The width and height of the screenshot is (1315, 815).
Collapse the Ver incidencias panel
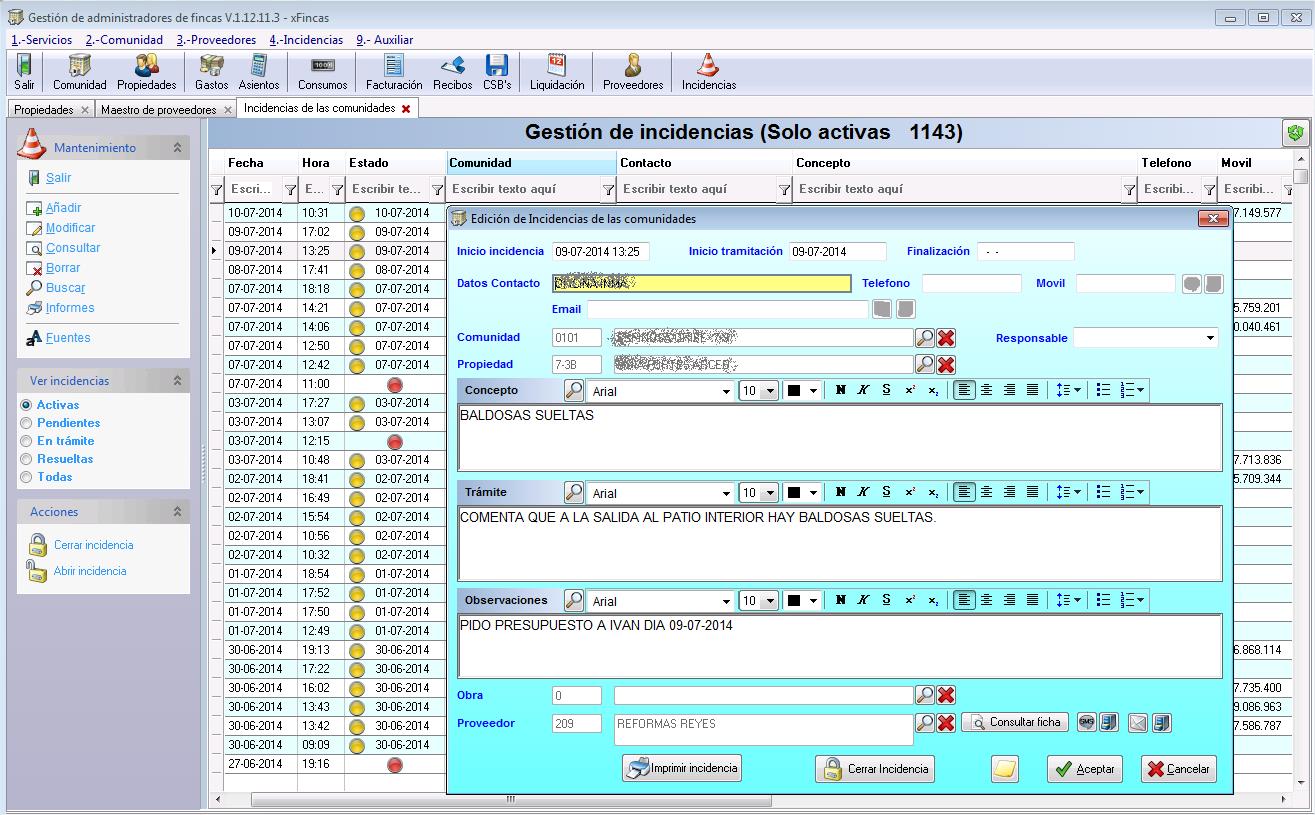coord(177,381)
